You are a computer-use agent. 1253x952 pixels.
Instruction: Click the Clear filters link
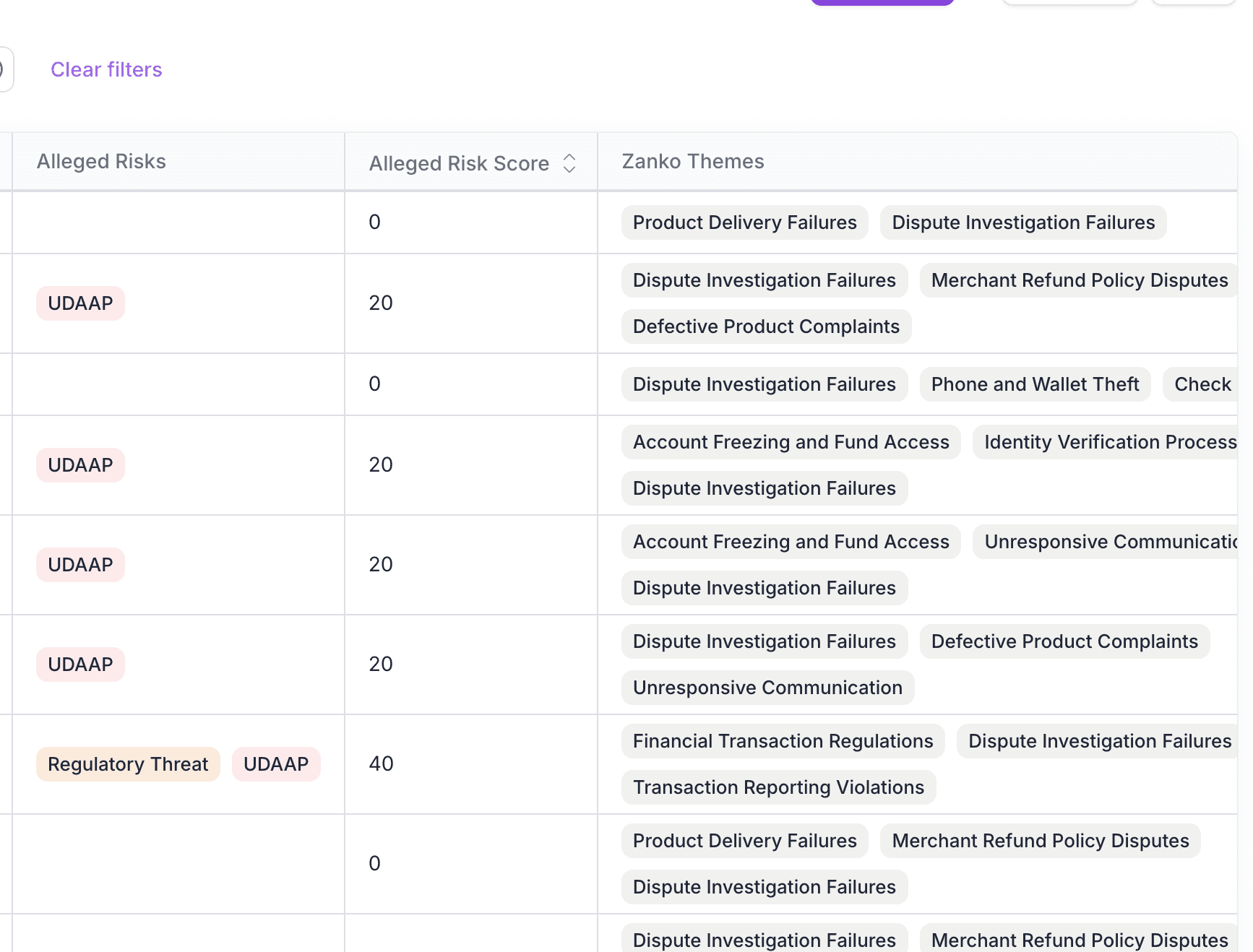point(106,69)
